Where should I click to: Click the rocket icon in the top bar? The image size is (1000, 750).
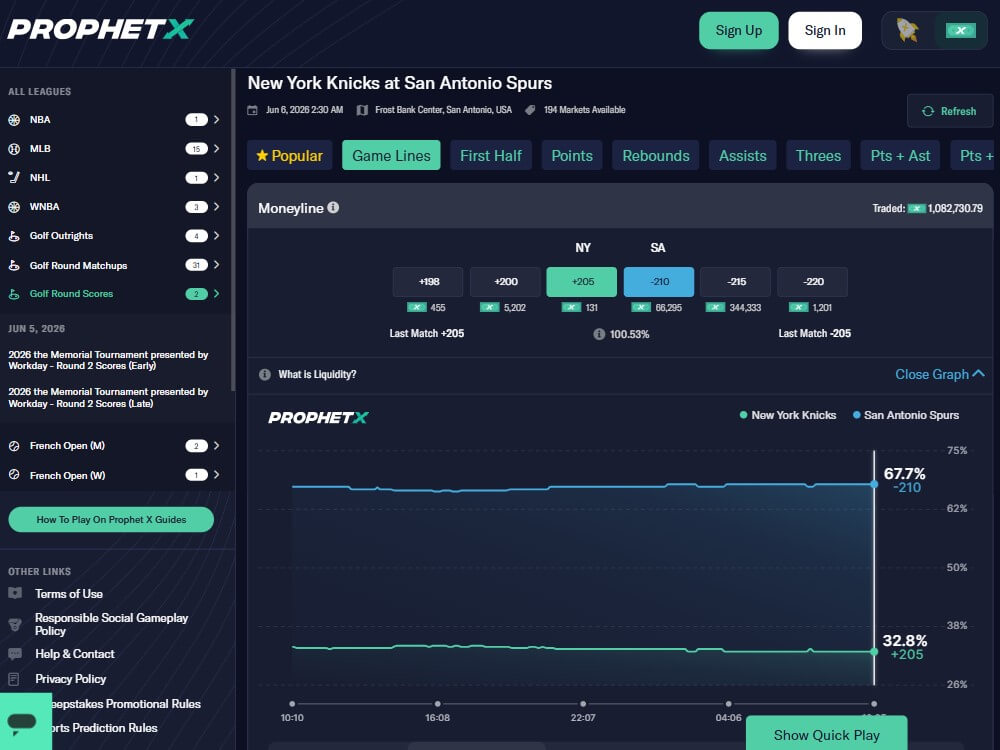(x=907, y=30)
